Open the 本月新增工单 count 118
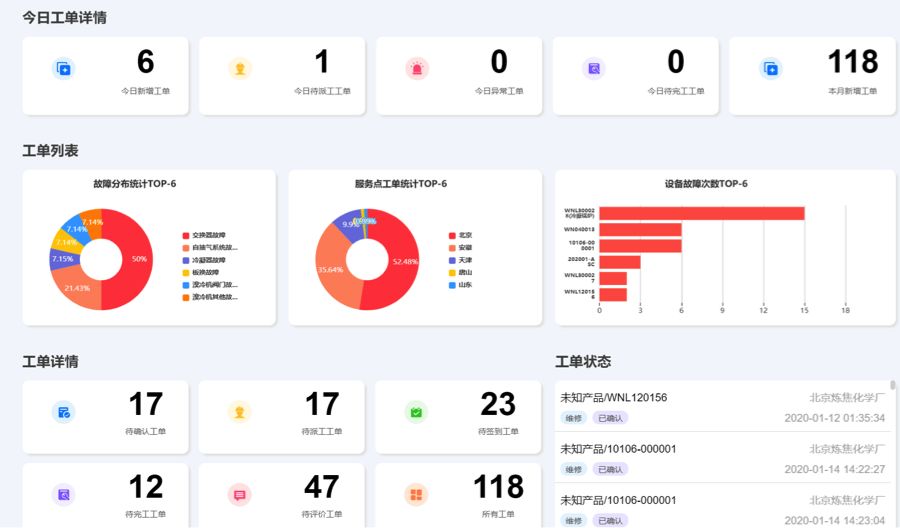The height and width of the screenshot is (528, 900). pyautogui.click(x=852, y=61)
